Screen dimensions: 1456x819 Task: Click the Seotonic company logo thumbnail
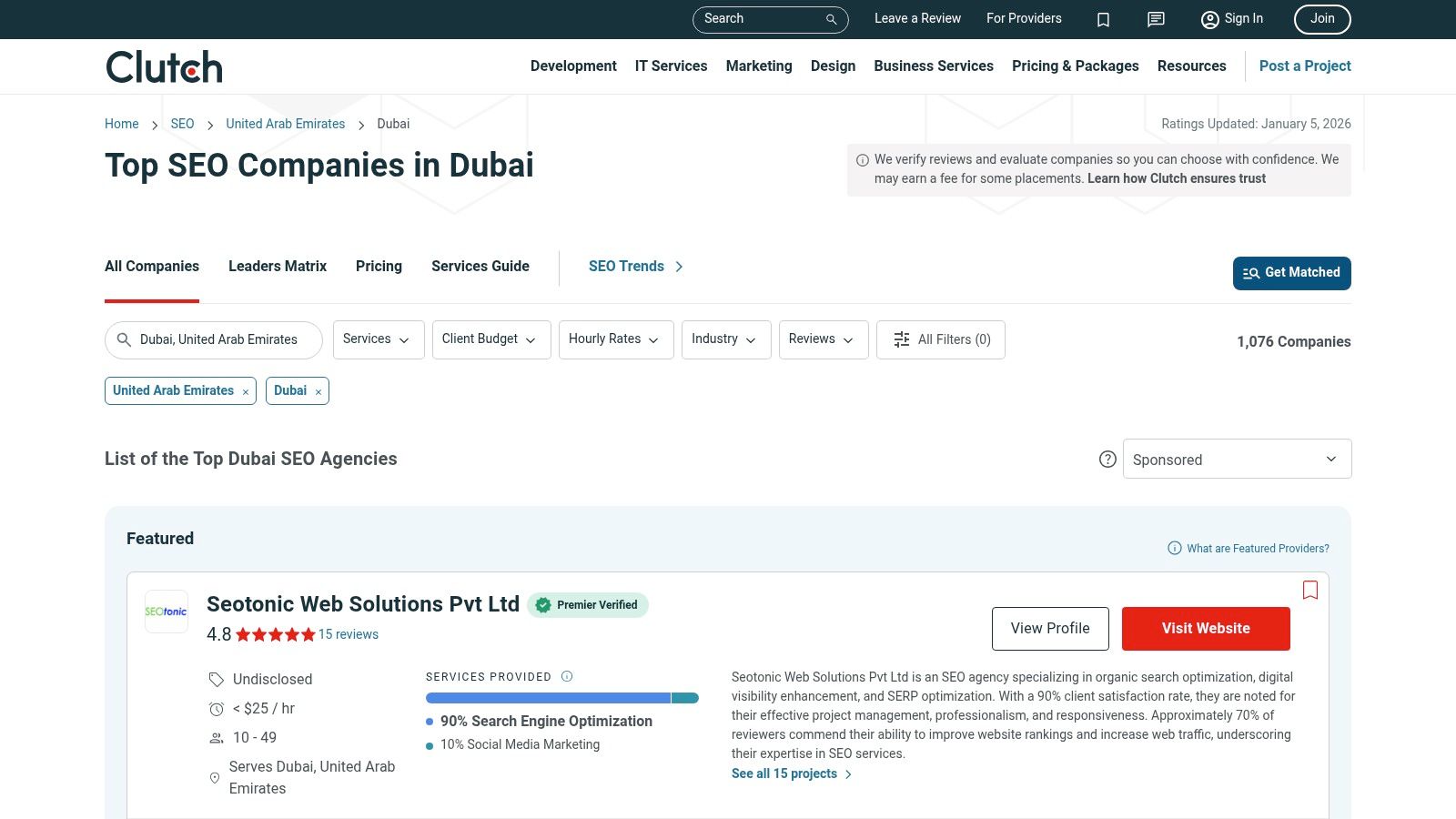pos(167,612)
